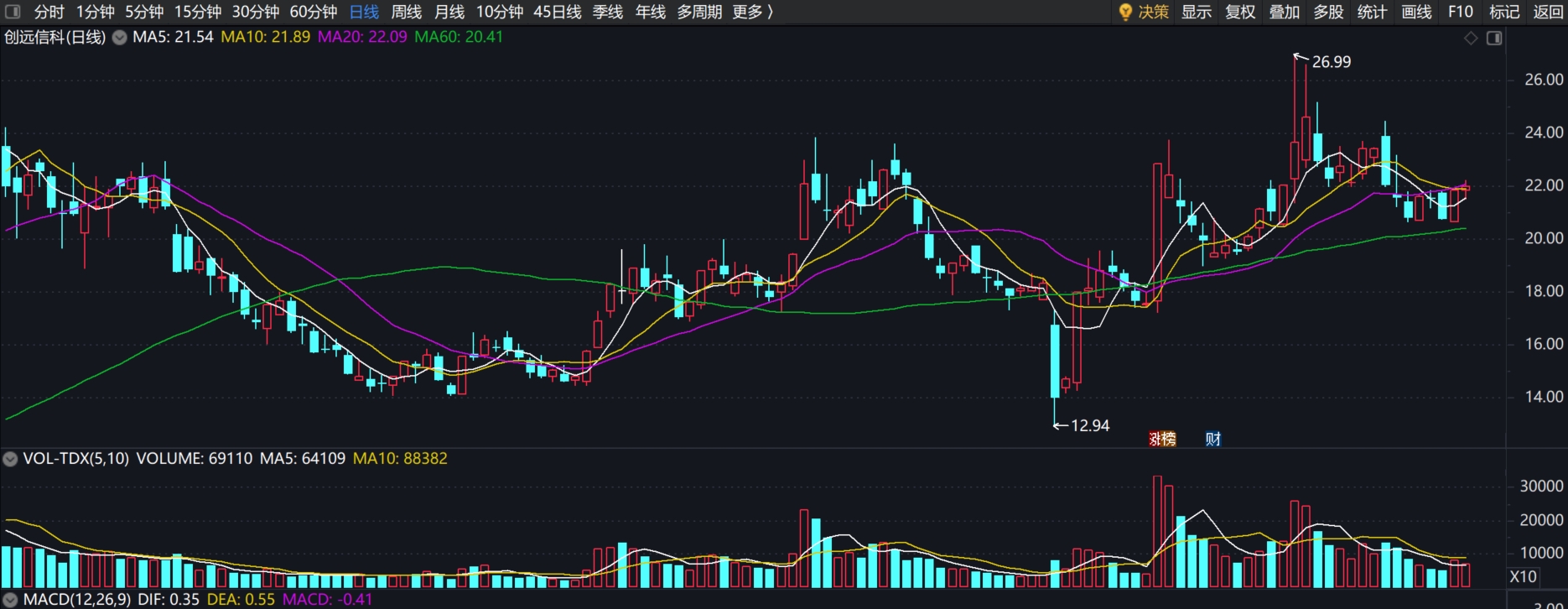Image resolution: width=1568 pixels, height=609 pixels.
Task: Click the MA5: 21.54 label
Action: tap(173, 38)
